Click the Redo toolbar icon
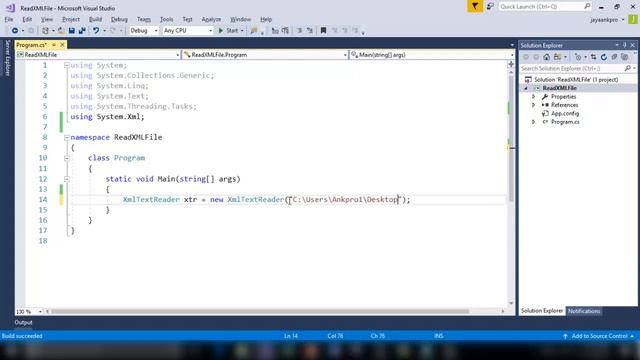640x360 pixels. pyautogui.click(x=113, y=31)
